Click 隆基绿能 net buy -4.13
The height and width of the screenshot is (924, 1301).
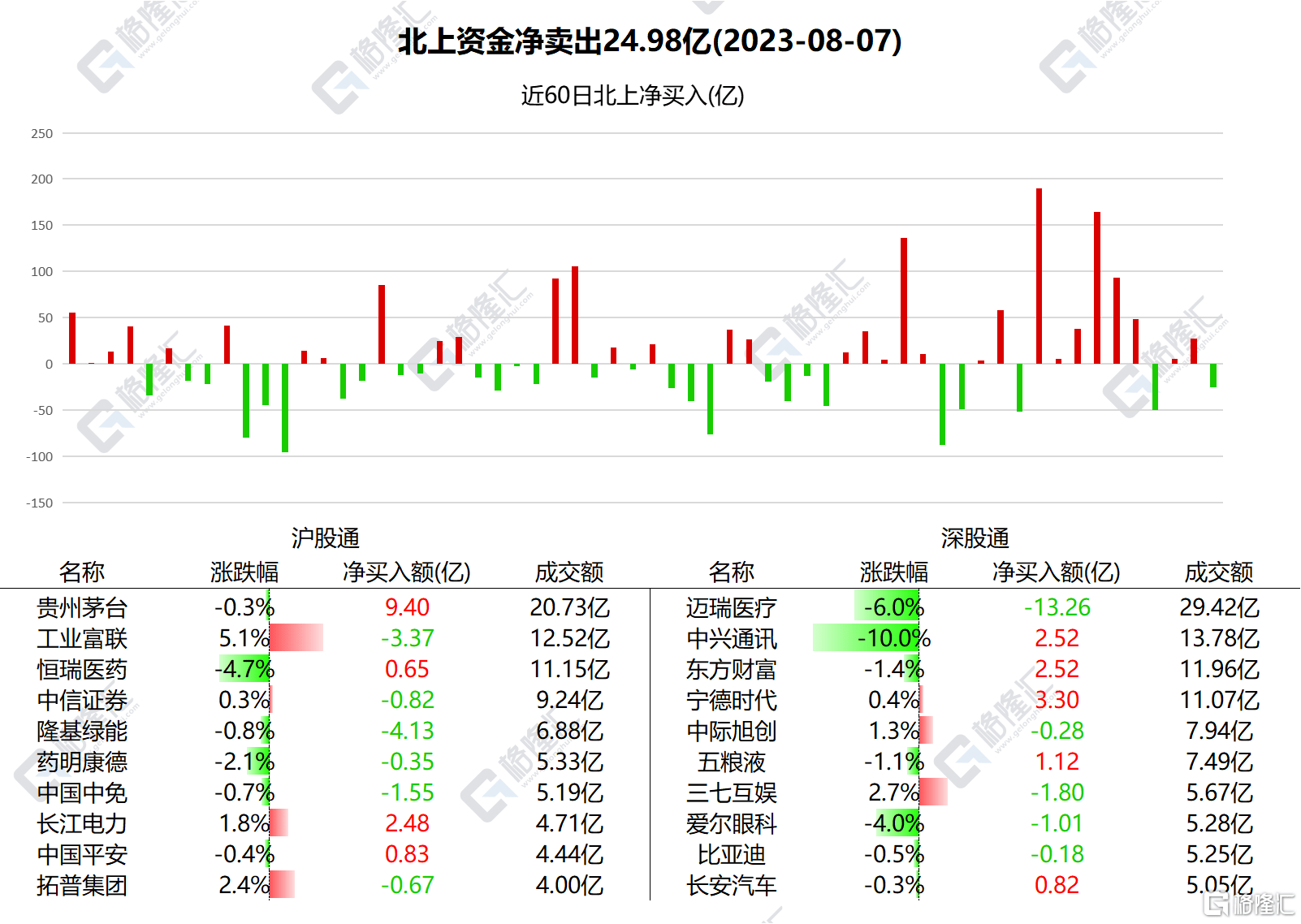[407, 731]
